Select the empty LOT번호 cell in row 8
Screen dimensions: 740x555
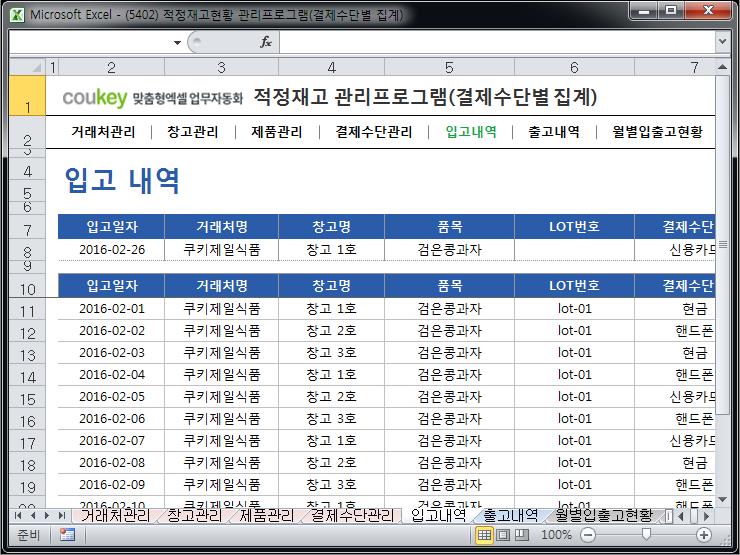[x=574, y=250]
